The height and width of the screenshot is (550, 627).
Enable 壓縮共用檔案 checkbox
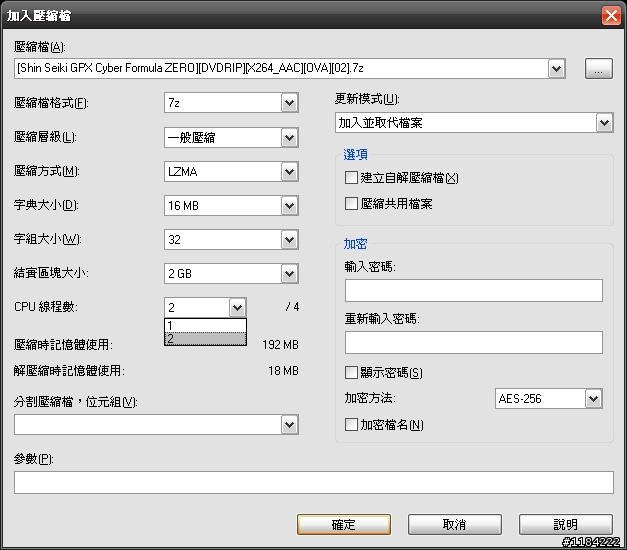(351, 204)
